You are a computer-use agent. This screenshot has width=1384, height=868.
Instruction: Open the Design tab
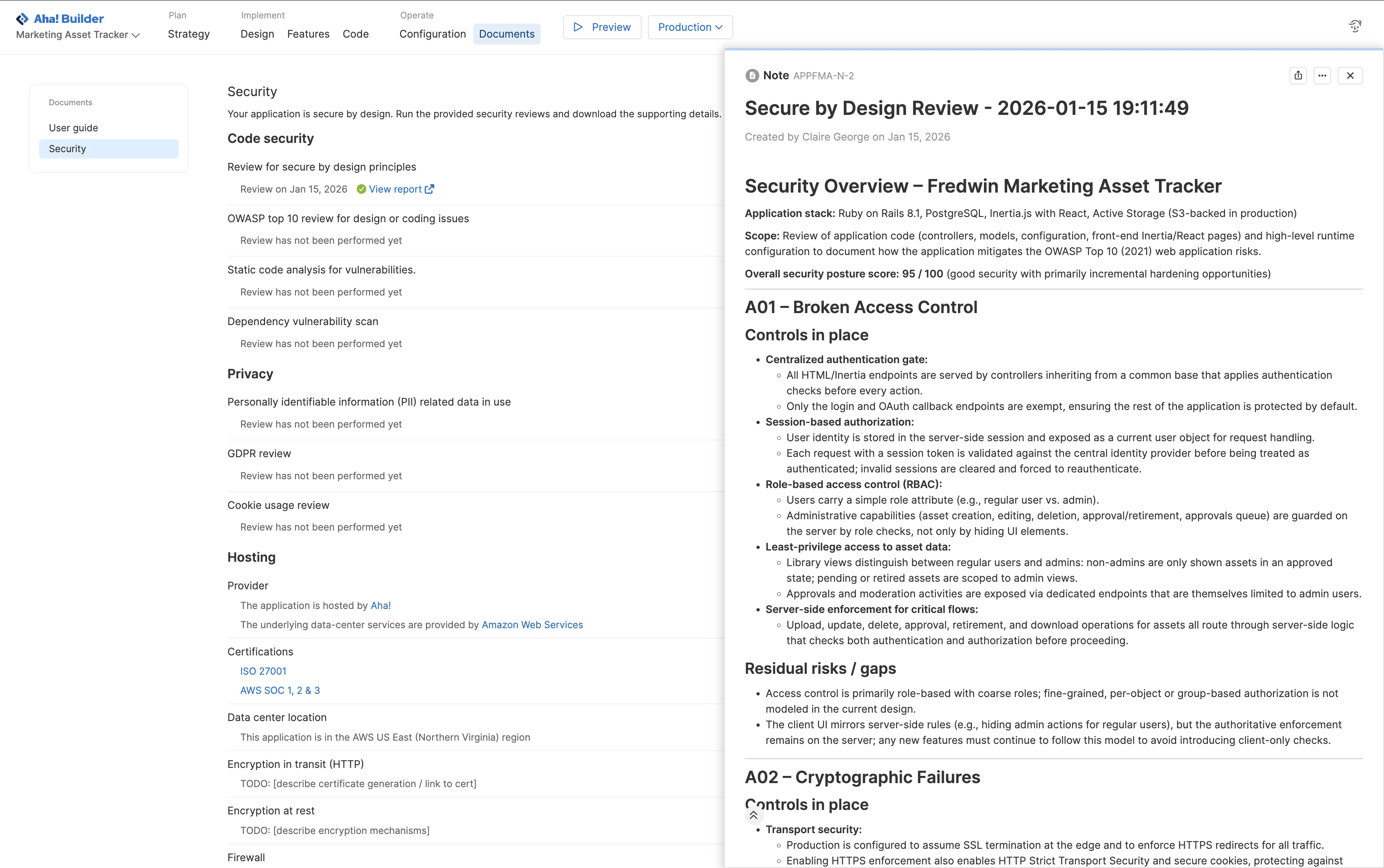pos(257,34)
